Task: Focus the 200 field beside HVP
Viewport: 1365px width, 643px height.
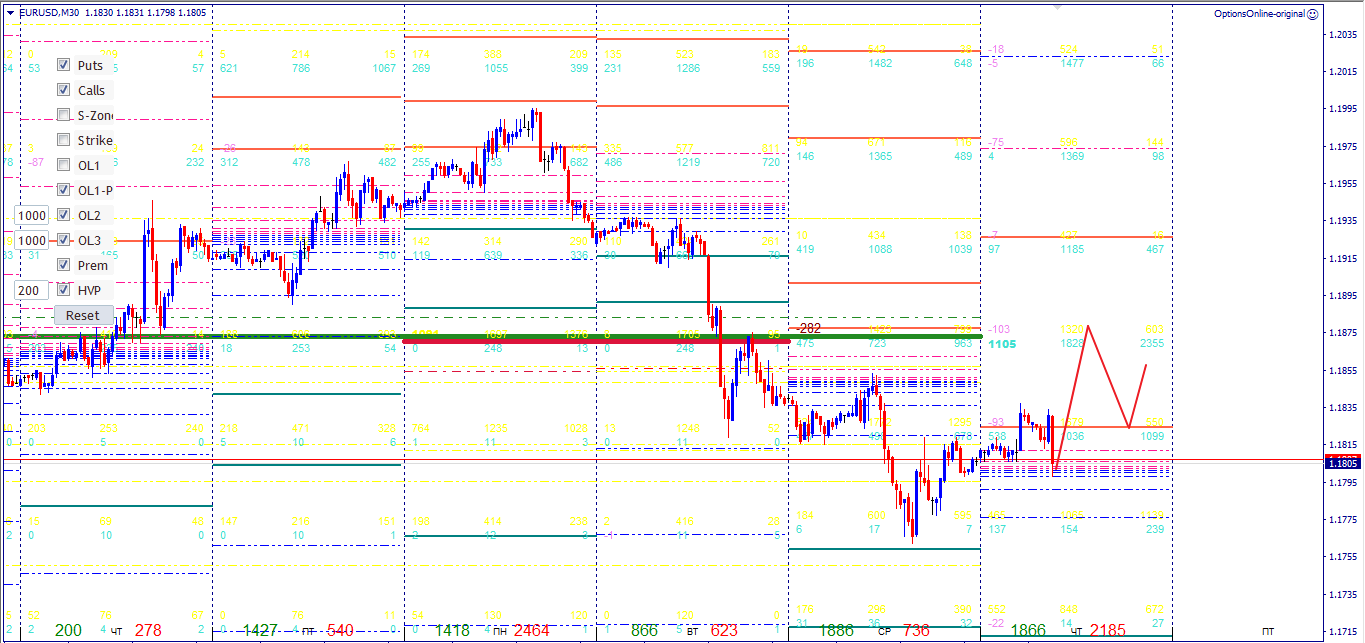Action: (32, 290)
